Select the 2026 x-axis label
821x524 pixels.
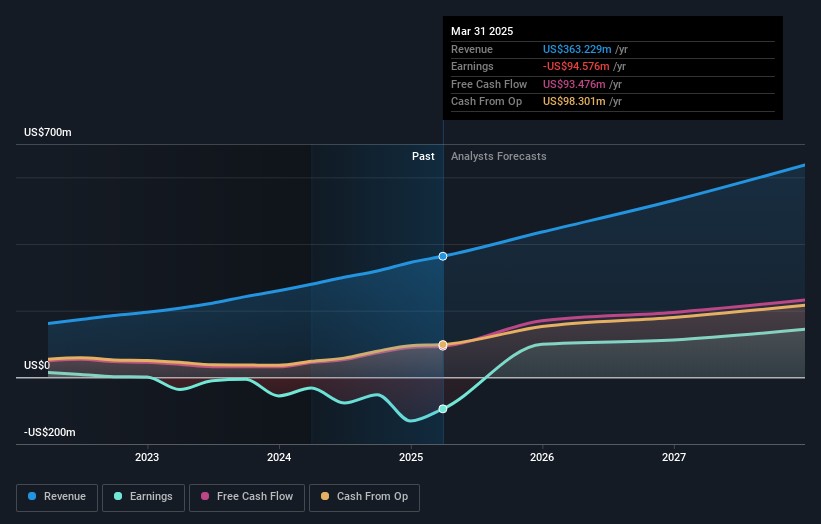(542, 458)
